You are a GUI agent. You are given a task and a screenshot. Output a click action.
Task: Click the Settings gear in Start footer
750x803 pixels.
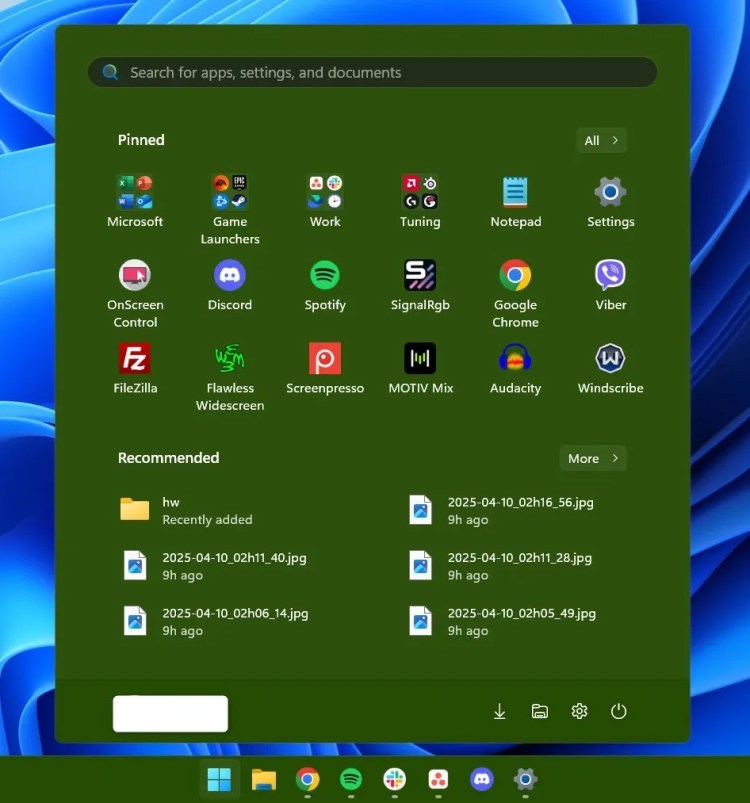pos(579,711)
